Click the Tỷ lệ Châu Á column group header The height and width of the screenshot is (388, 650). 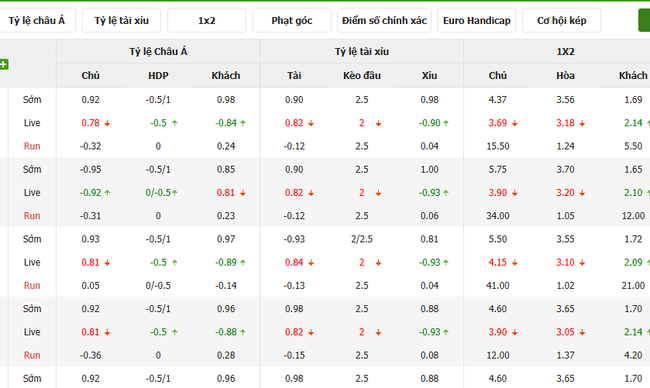[x=158, y=51]
